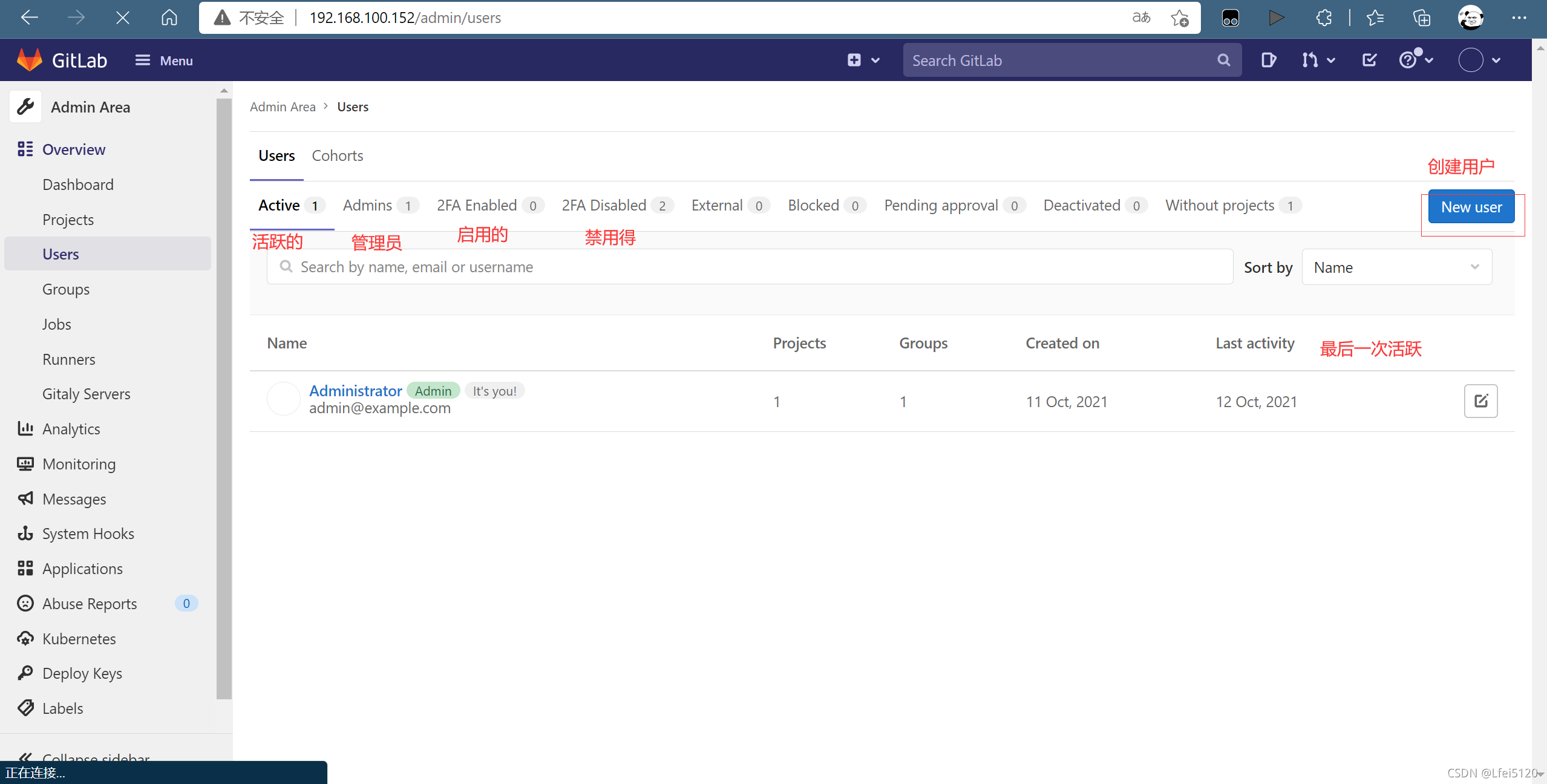
Task: Add page to favorites star icon
Action: 1179,18
